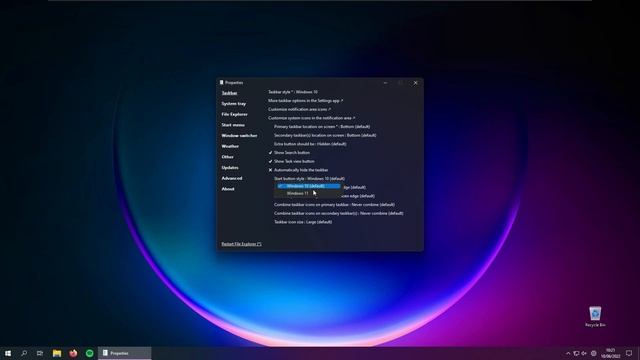640x360 pixels.
Task: Launch File Explorer from the taskbar
Action: pos(57,353)
